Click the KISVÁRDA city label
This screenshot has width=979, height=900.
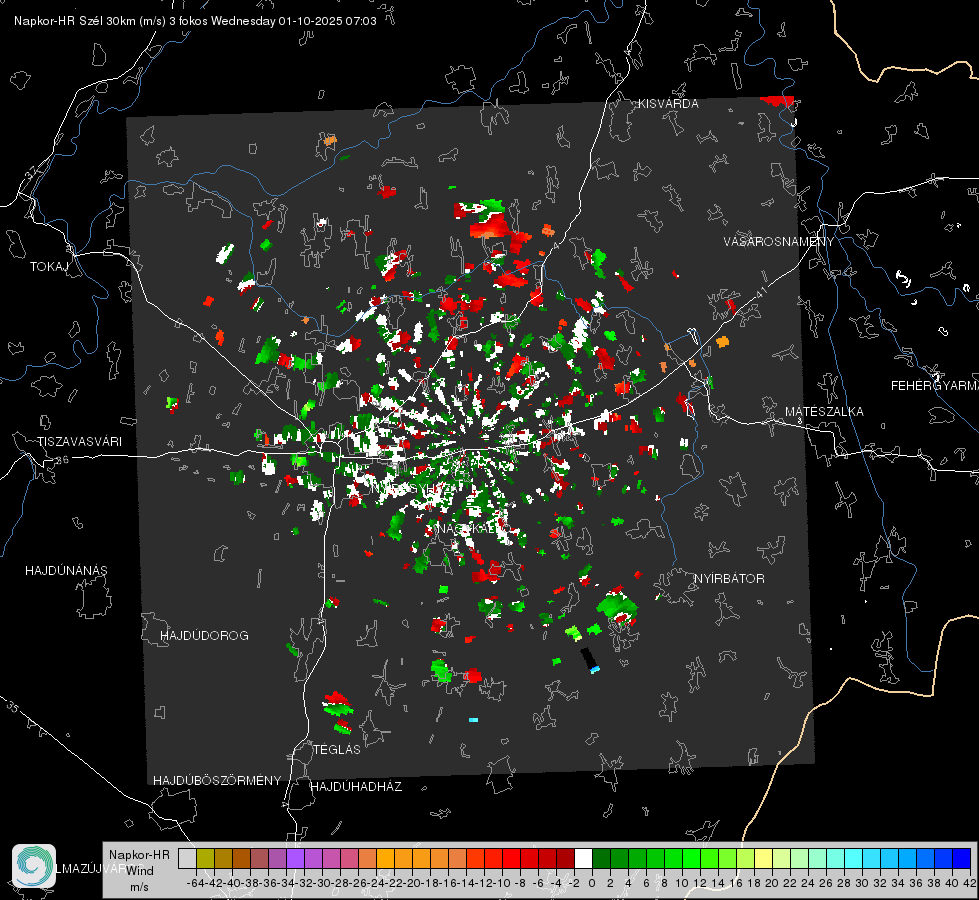point(669,103)
